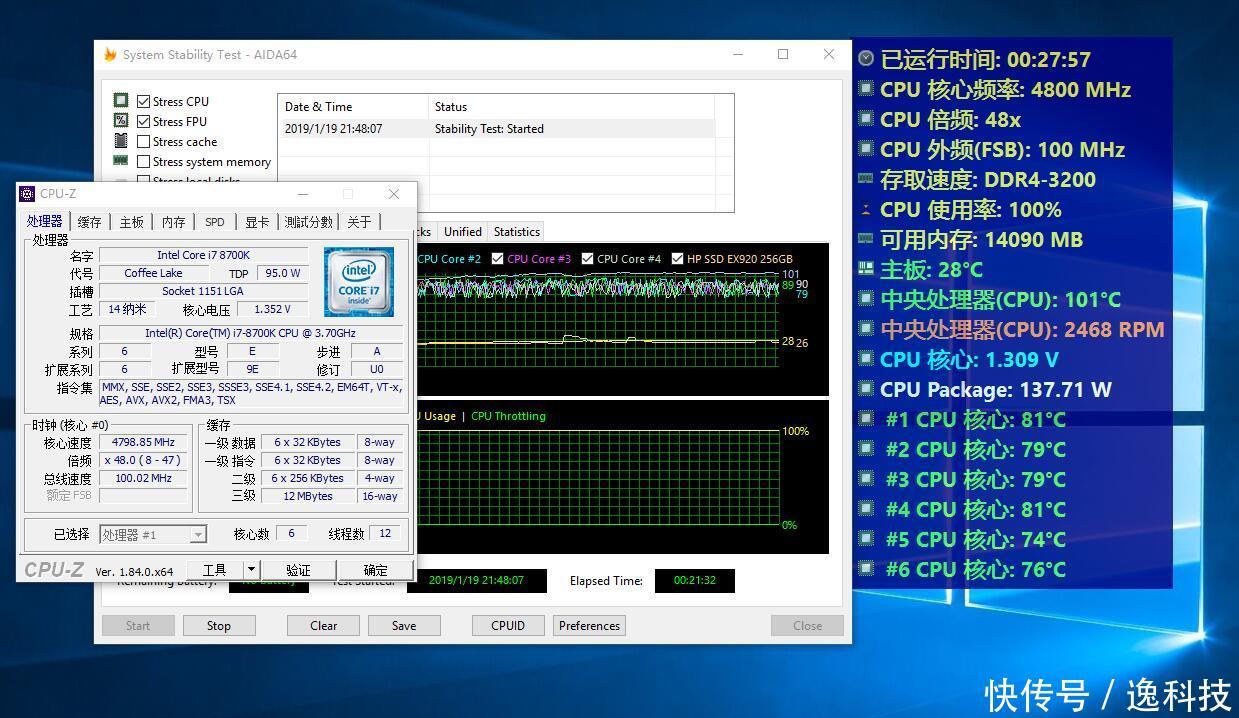This screenshot has height=718, width=1239.
Task: Toggle the HP SSD EX920 256GB checkbox
Action: point(678,259)
